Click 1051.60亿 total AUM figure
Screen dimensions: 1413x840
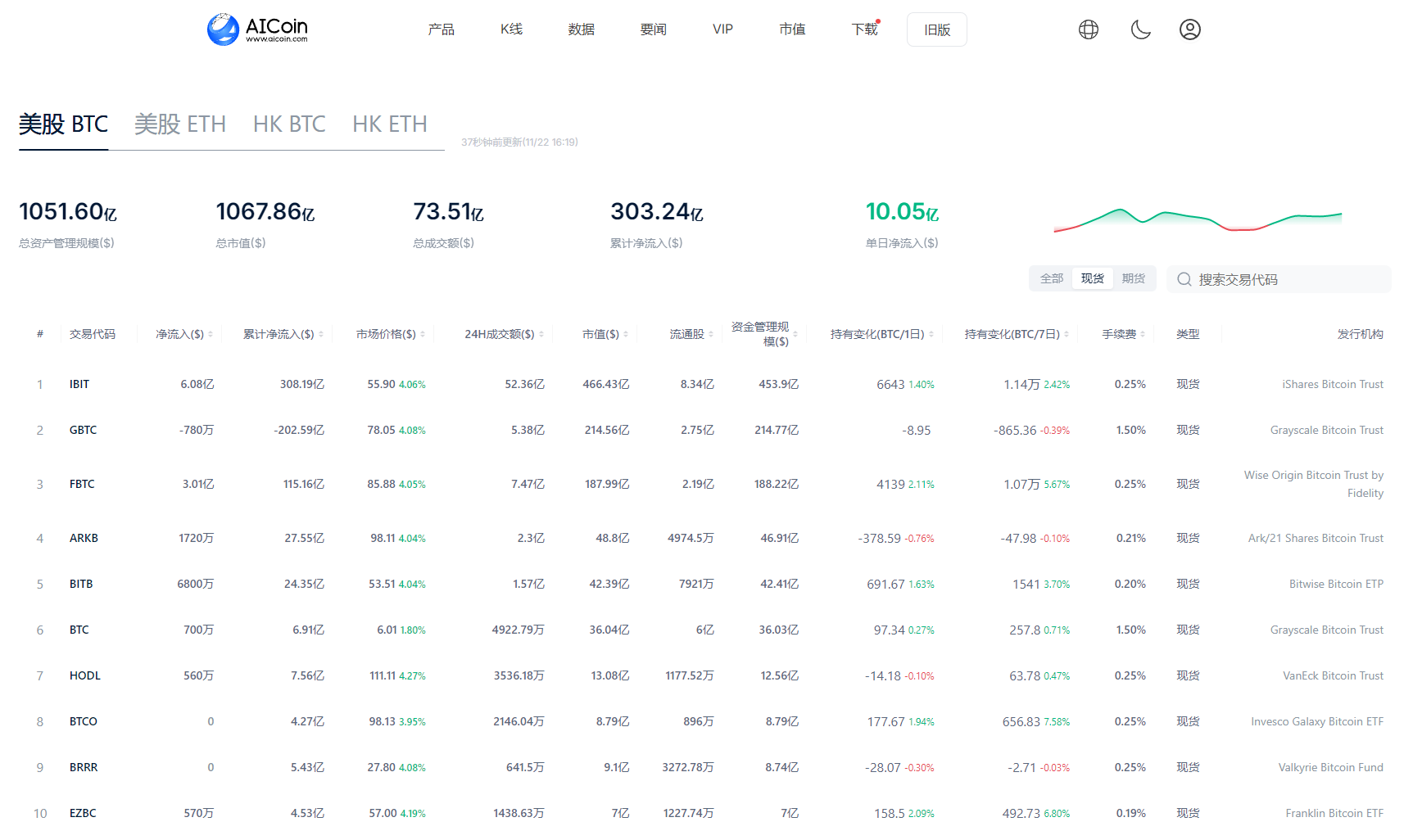[x=68, y=212]
